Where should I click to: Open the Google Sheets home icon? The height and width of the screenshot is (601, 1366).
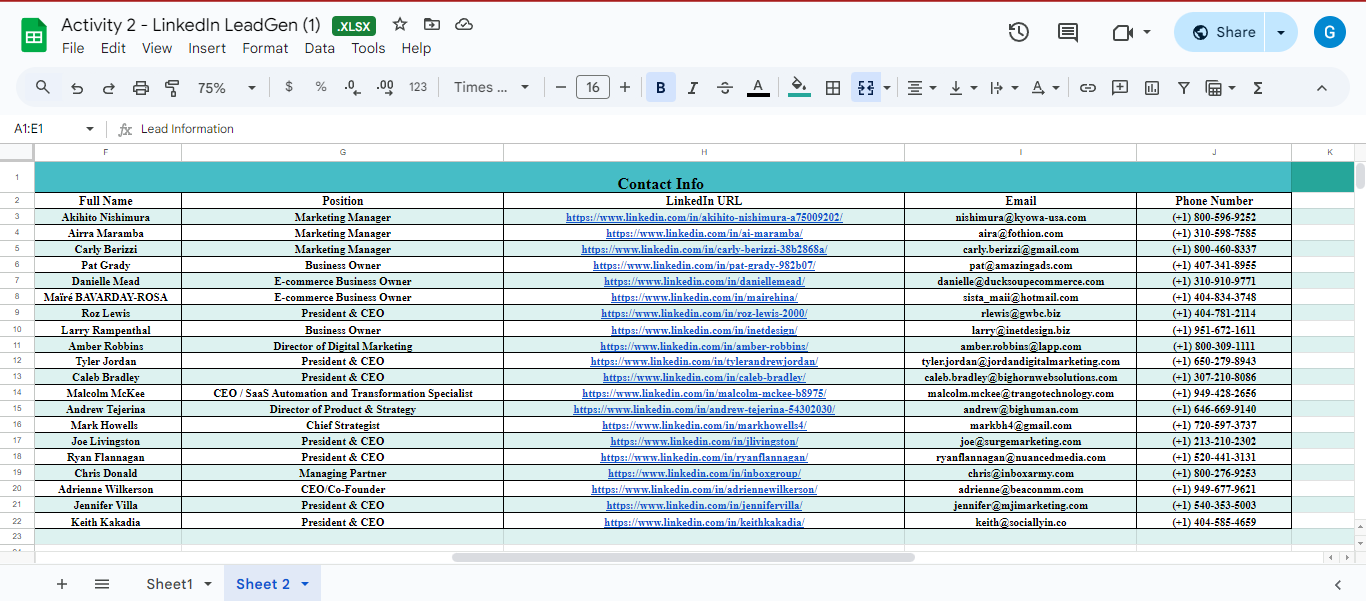click(x=35, y=37)
